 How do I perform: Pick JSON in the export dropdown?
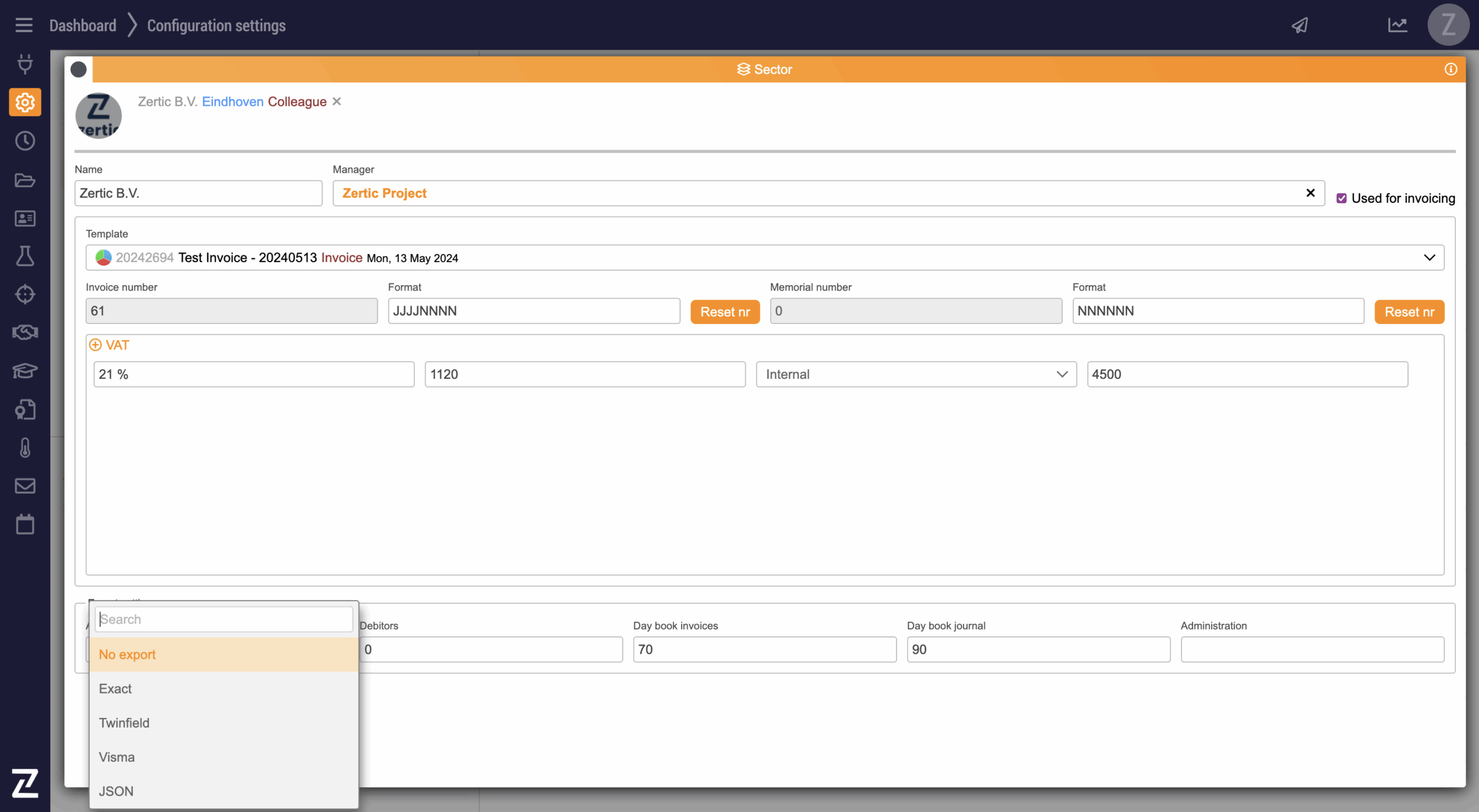(116, 791)
